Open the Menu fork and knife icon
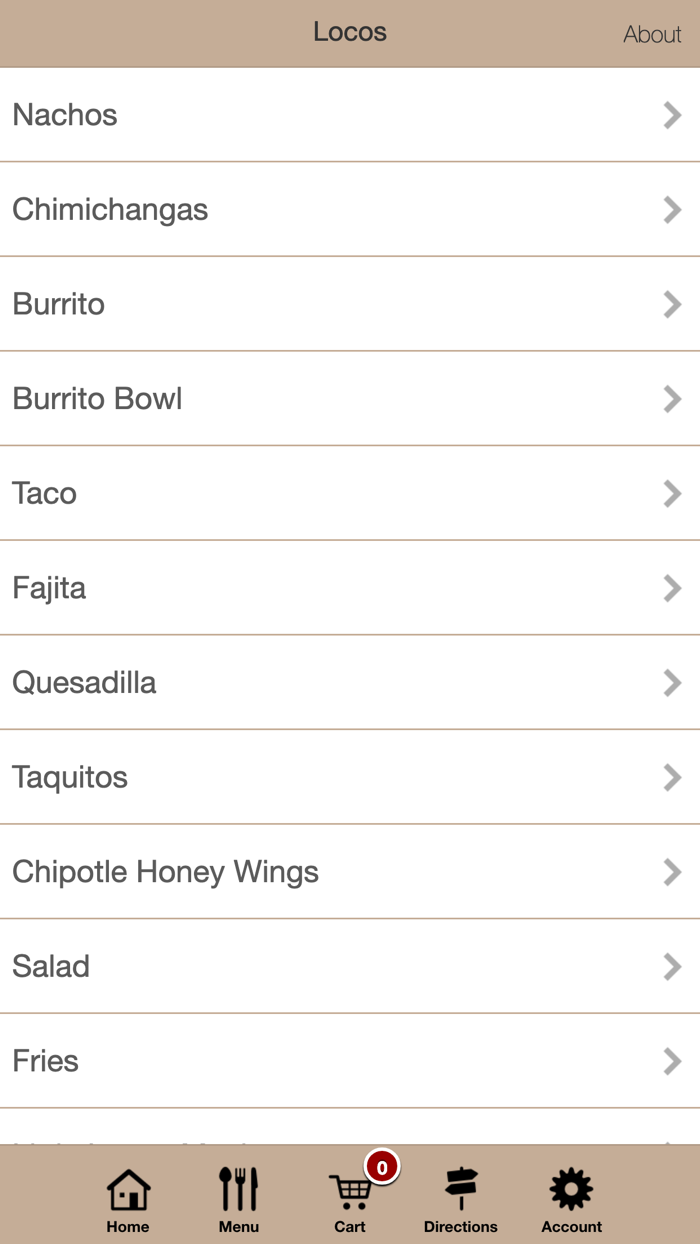This screenshot has height=1244, width=700. click(238, 1190)
